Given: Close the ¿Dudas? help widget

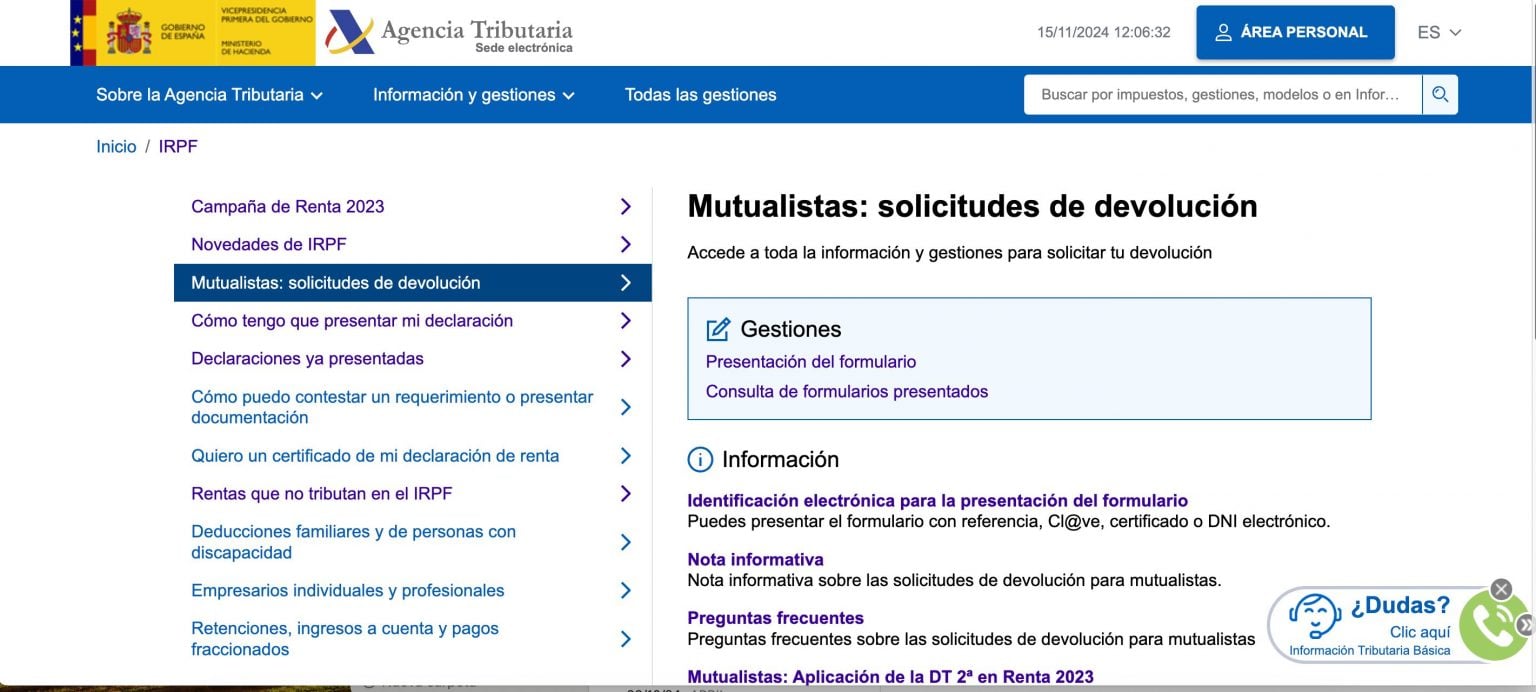Looking at the screenshot, I should 1501,589.
